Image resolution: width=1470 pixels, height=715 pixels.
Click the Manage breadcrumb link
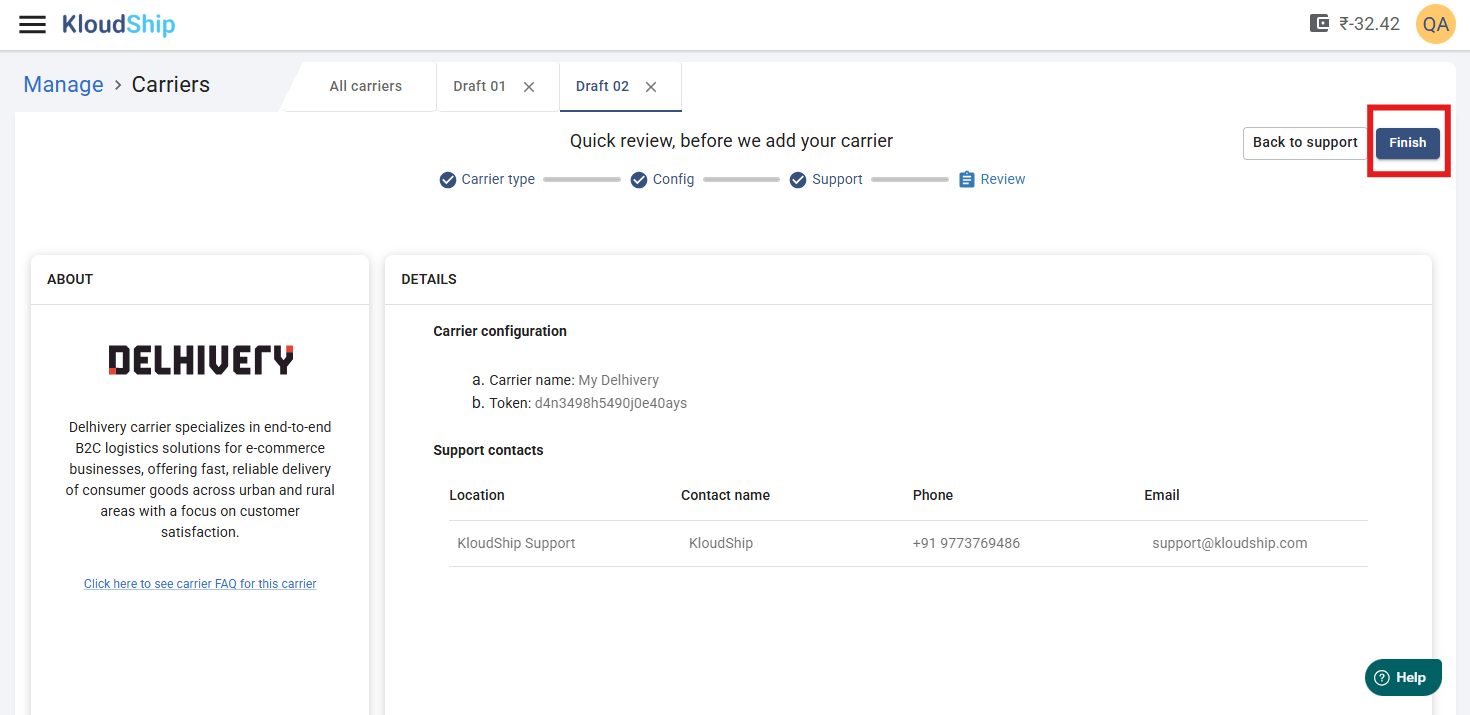(63, 84)
